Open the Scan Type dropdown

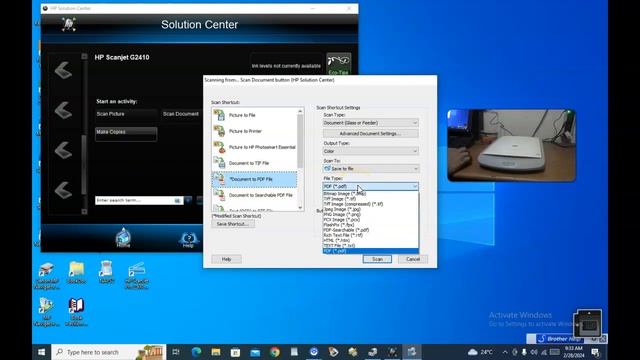tap(371, 123)
